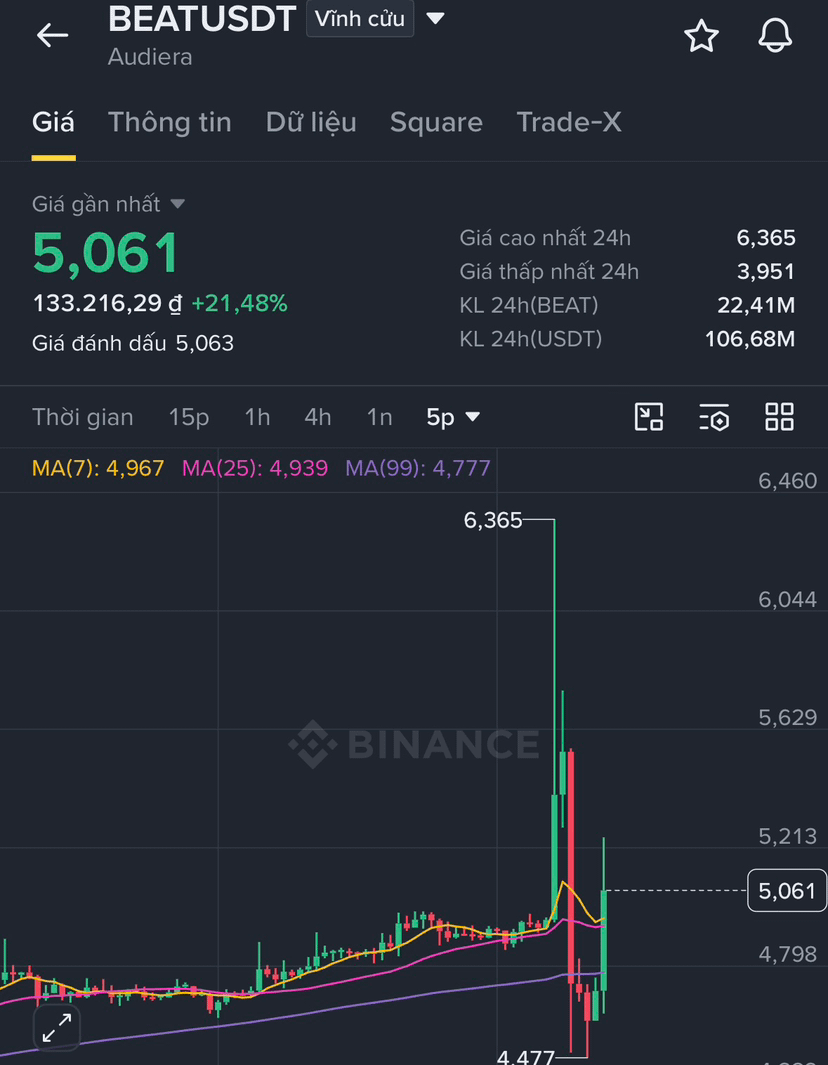Select Thời gian chart view
This screenshot has width=828, height=1065.
click(x=83, y=417)
